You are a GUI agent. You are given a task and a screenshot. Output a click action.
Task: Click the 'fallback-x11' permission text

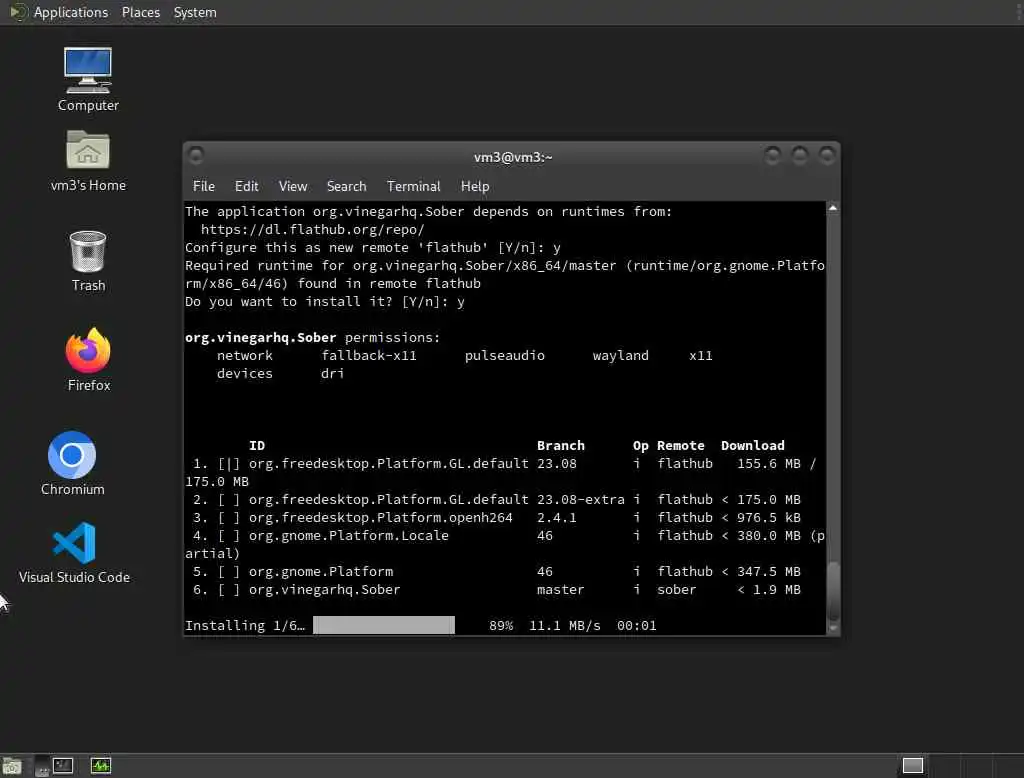368,355
